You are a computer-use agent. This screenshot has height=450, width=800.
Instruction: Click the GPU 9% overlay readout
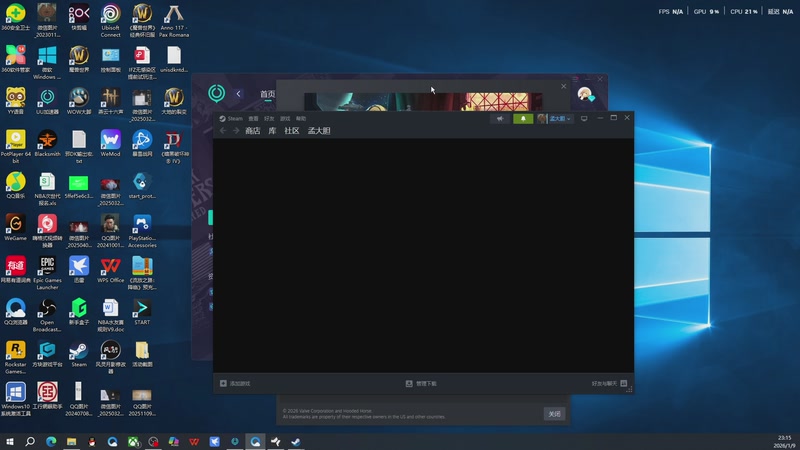point(706,11)
